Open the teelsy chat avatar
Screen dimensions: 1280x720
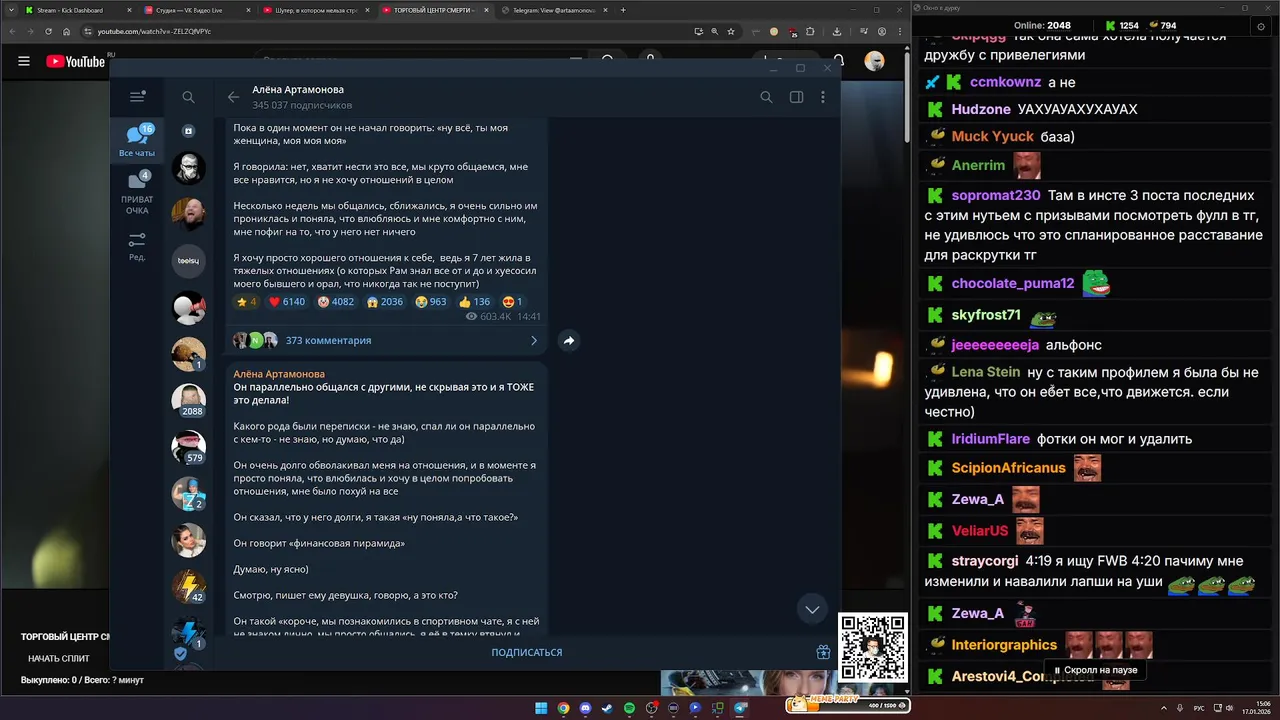tap(188, 261)
